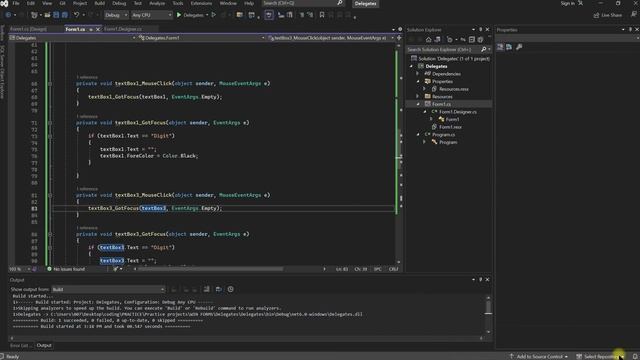Expand Add to Source Control menu

539,356
